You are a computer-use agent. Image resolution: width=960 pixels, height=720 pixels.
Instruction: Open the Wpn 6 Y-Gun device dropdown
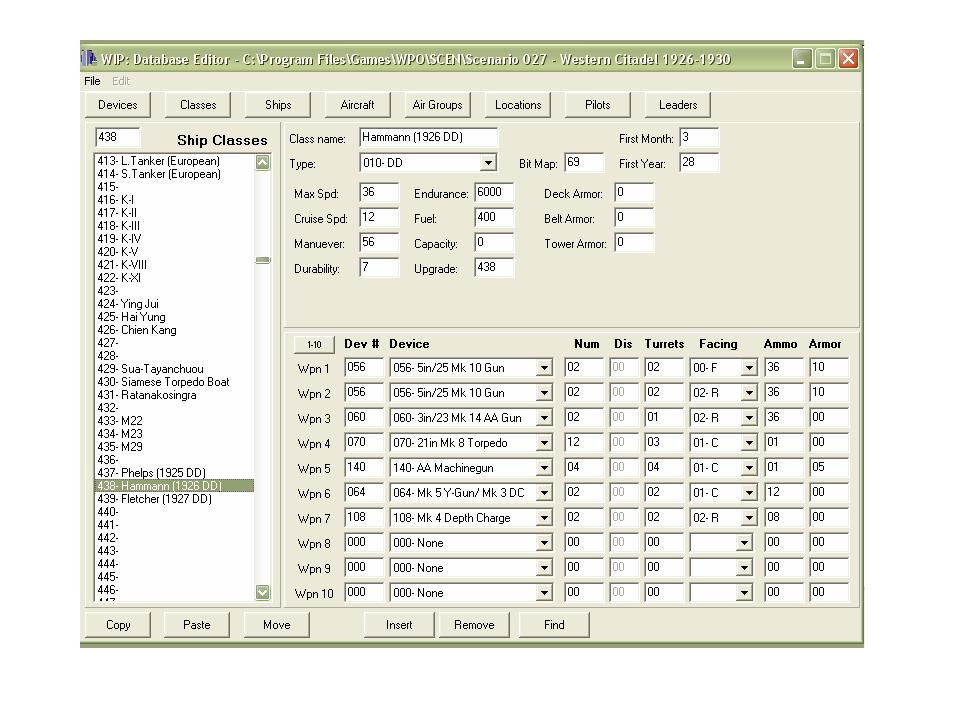coord(544,493)
